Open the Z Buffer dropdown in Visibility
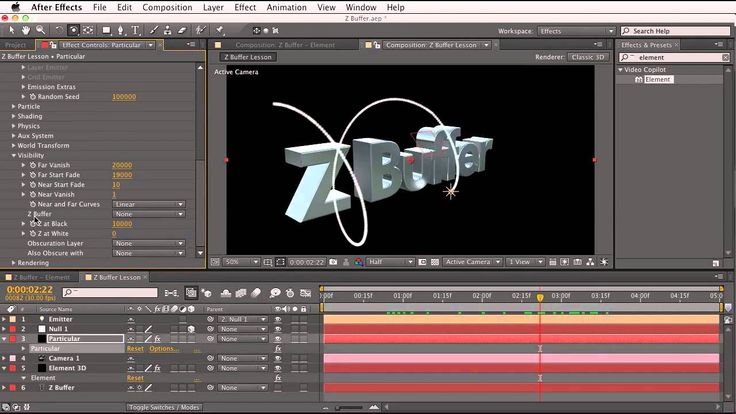 pos(150,214)
